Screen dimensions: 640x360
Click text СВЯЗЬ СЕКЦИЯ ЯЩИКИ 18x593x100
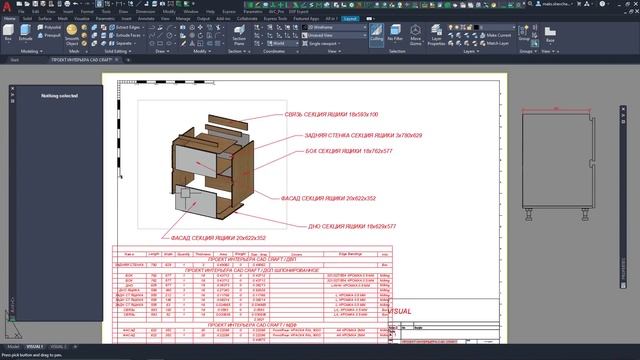tap(331, 114)
